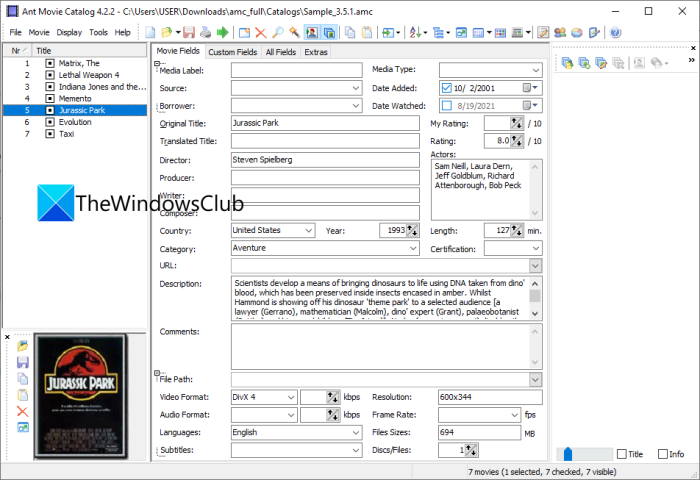700x480 pixels.
Task: Open the Media Type dropdown
Action: [536, 70]
